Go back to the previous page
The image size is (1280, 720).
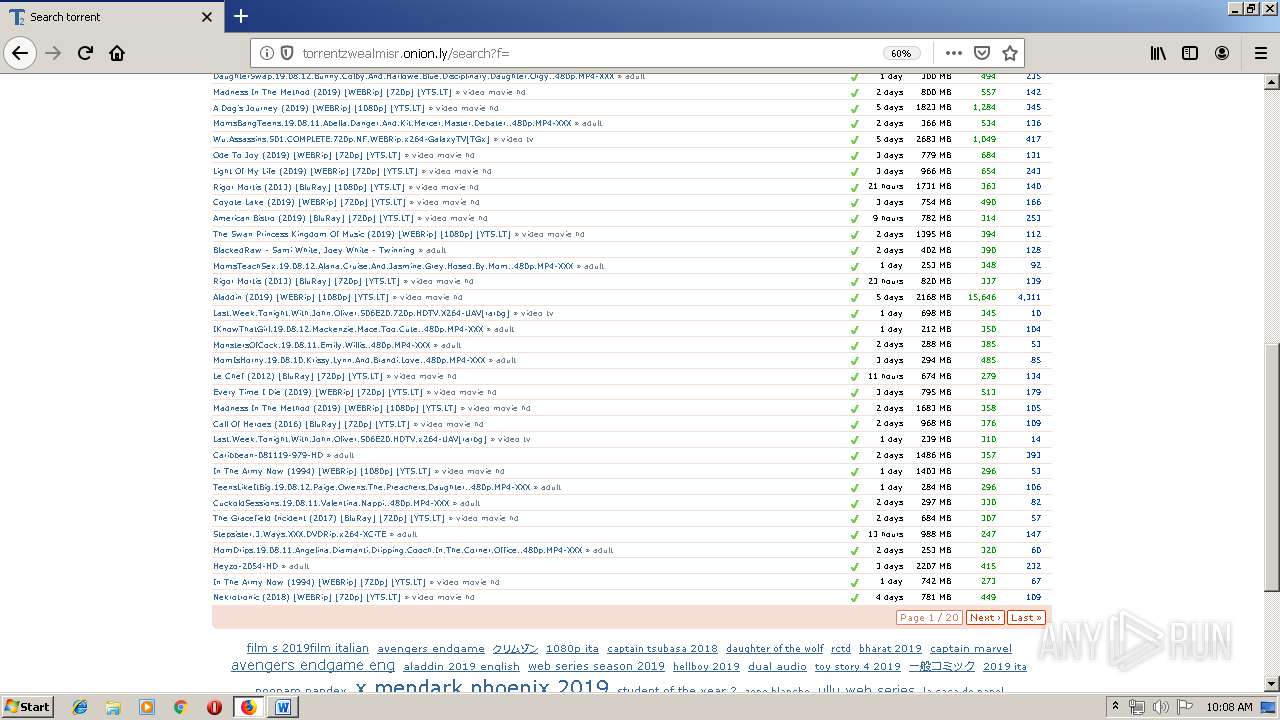20,53
